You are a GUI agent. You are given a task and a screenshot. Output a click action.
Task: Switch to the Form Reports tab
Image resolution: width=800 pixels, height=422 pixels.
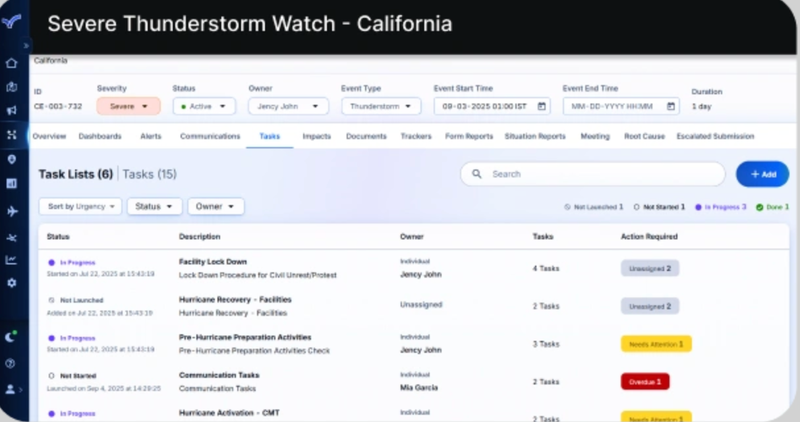click(x=469, y=136)
